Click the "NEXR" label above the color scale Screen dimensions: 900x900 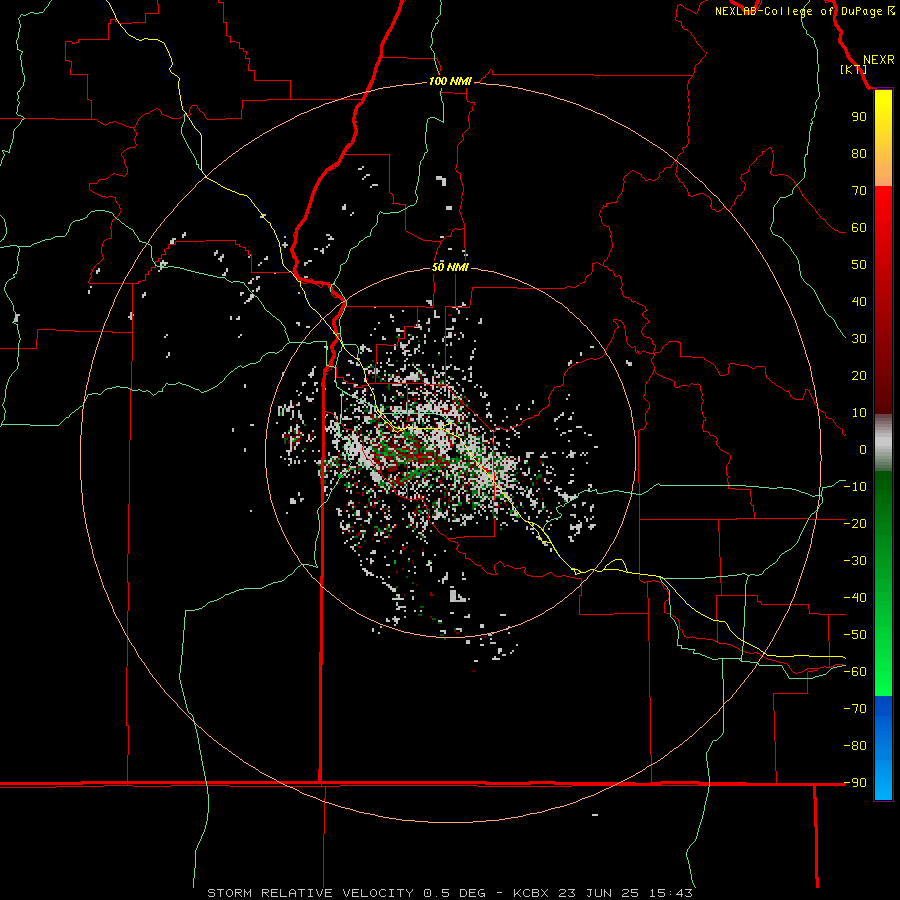[878, 60]
